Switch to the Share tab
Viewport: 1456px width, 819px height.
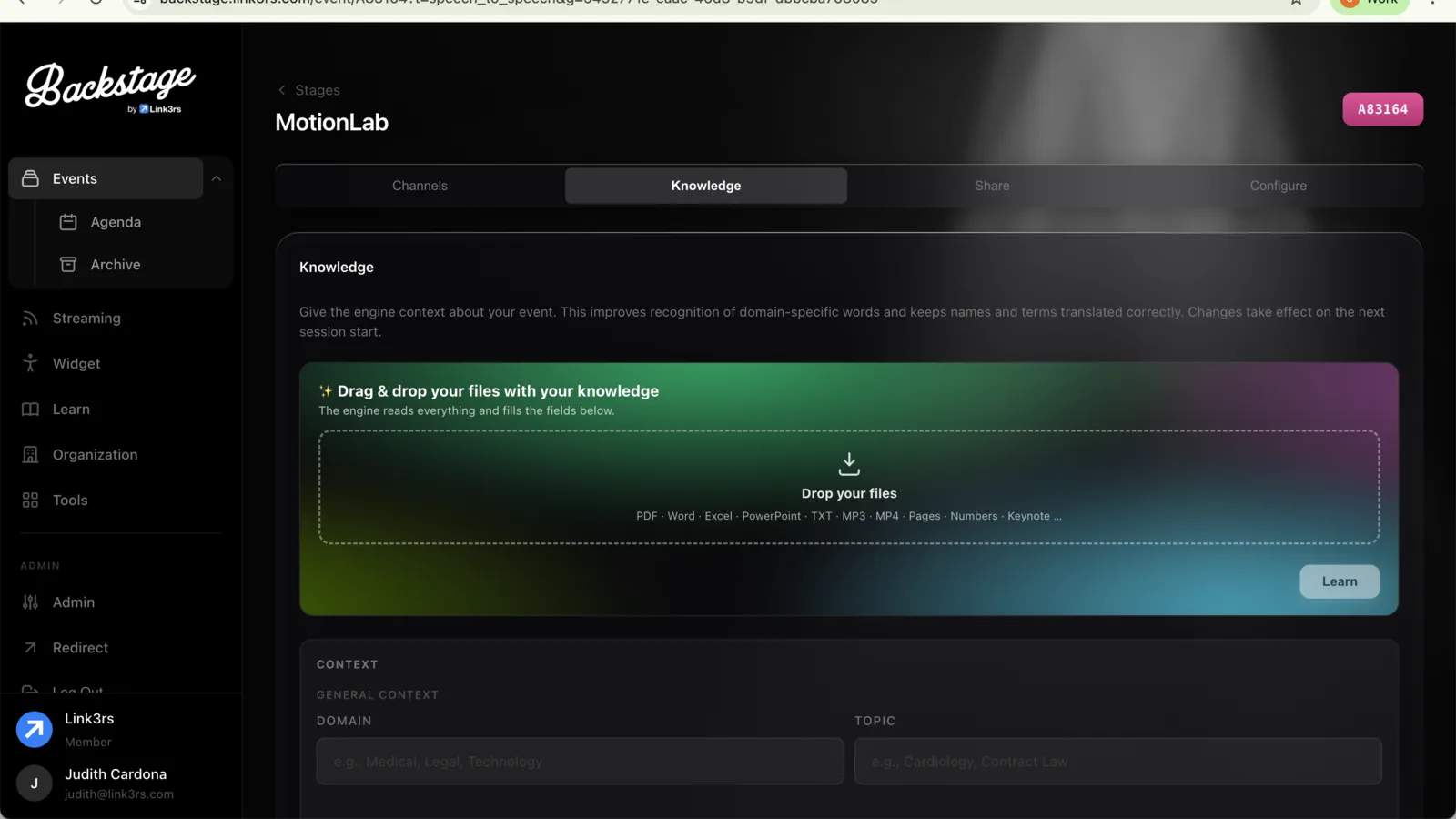[x=992, y=186]
